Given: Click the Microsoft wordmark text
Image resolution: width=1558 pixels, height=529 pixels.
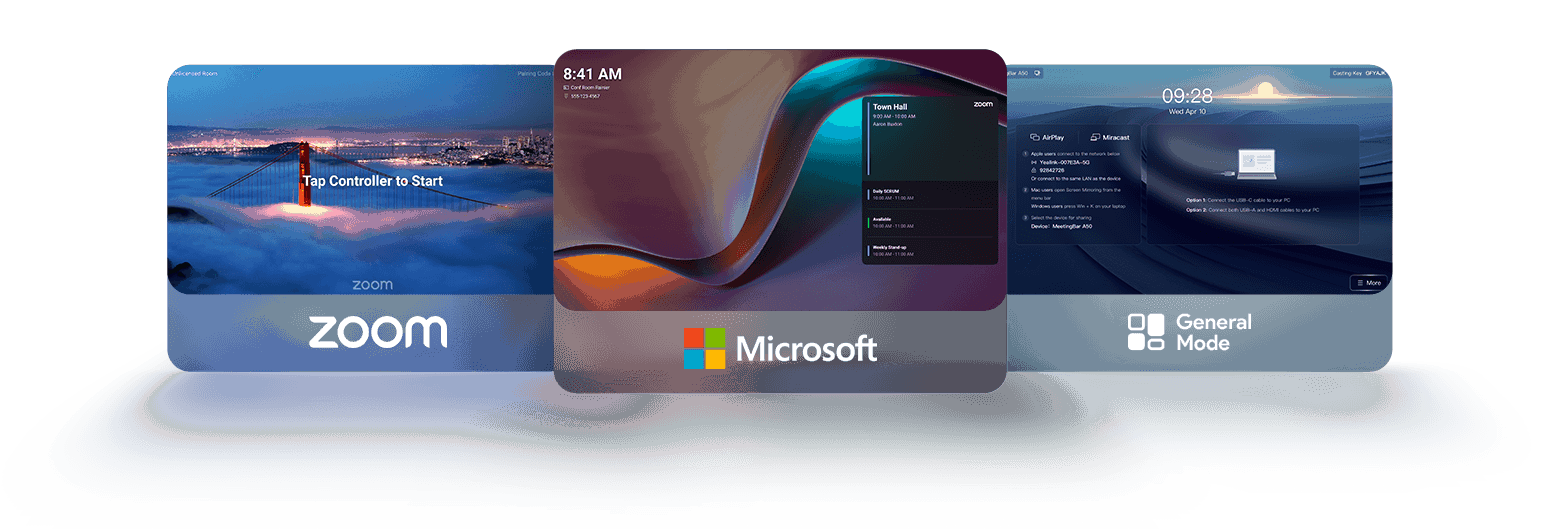Looking at the screenshot, I should click(x=806, y=349).
